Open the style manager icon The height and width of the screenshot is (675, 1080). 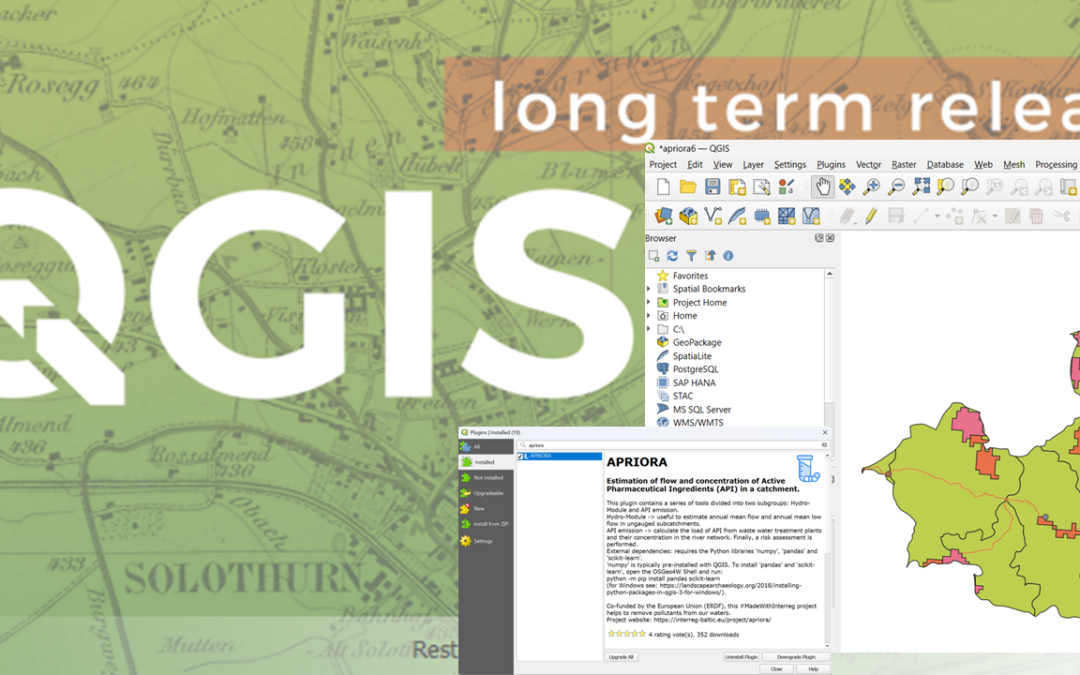(786, 187)
